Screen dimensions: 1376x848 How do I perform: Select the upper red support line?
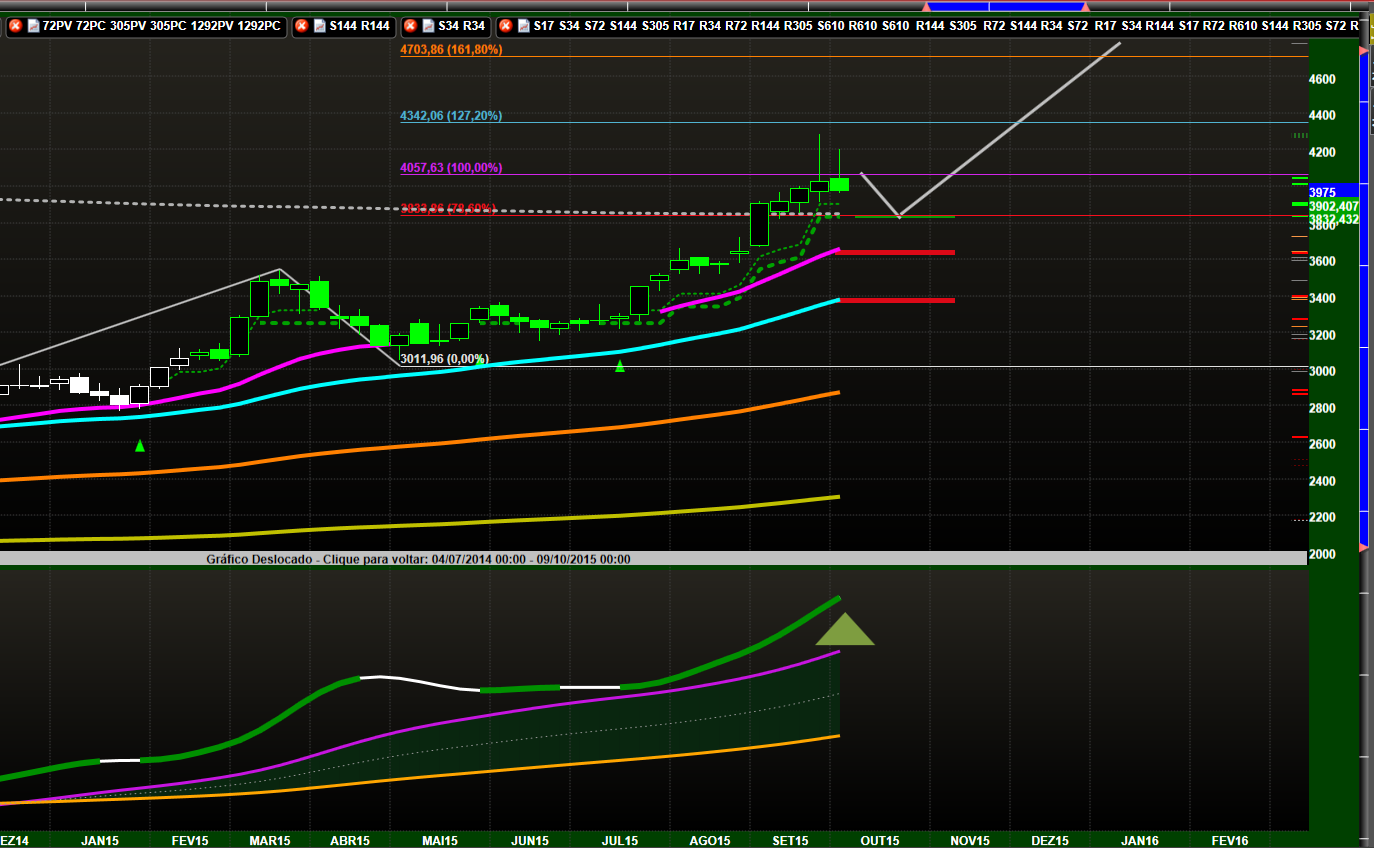click(x=895, y=252)
